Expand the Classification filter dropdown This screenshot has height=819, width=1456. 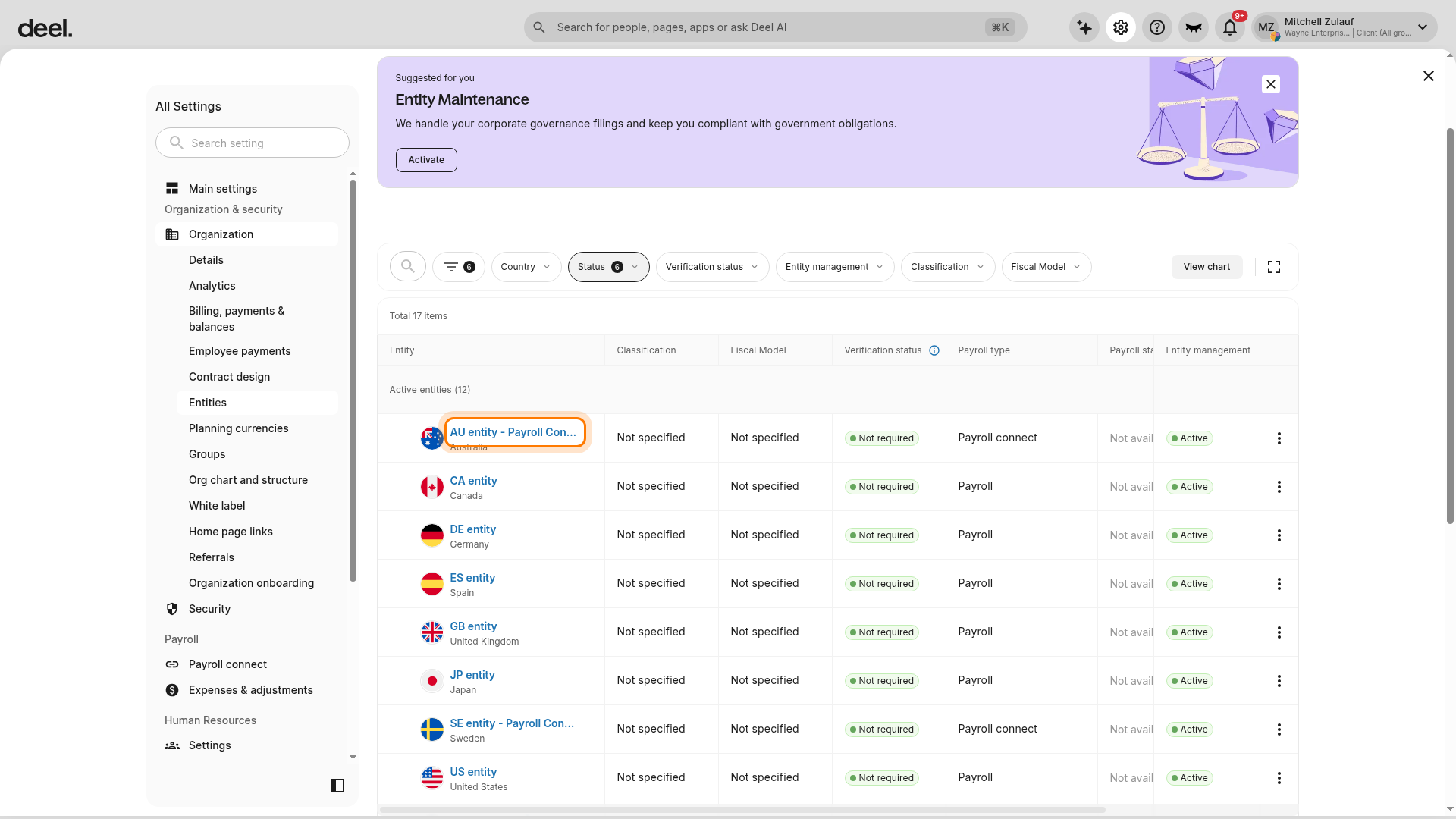coord(948,267)
